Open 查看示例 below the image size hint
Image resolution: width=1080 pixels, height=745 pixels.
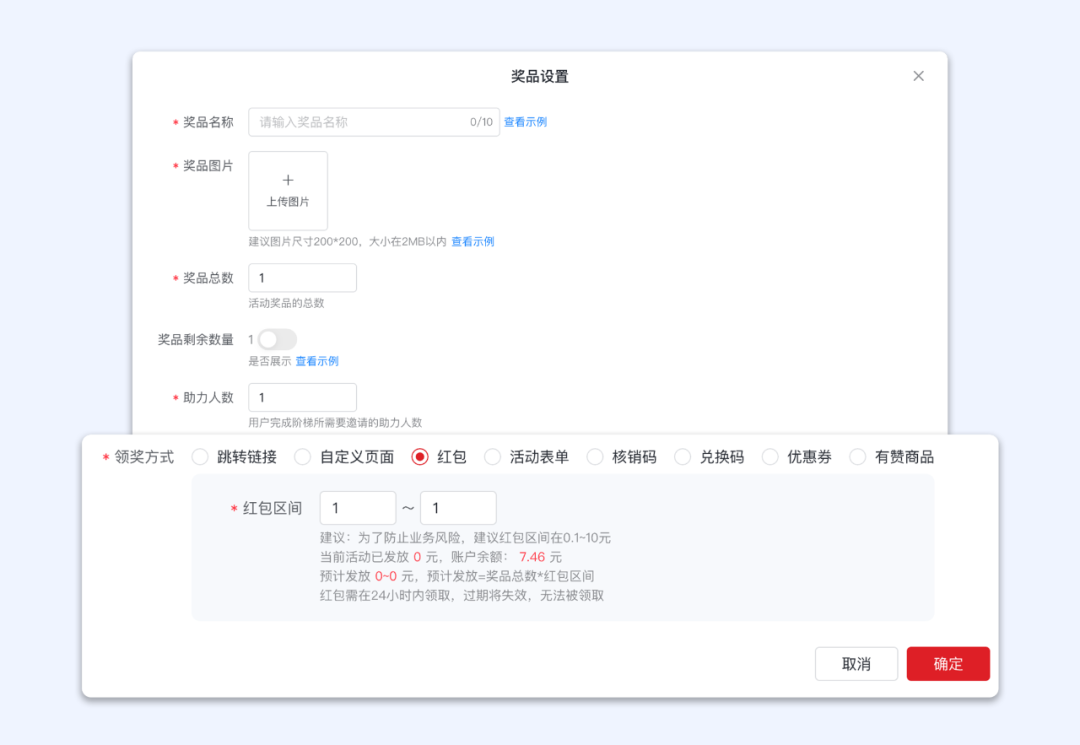click(471, 241)
